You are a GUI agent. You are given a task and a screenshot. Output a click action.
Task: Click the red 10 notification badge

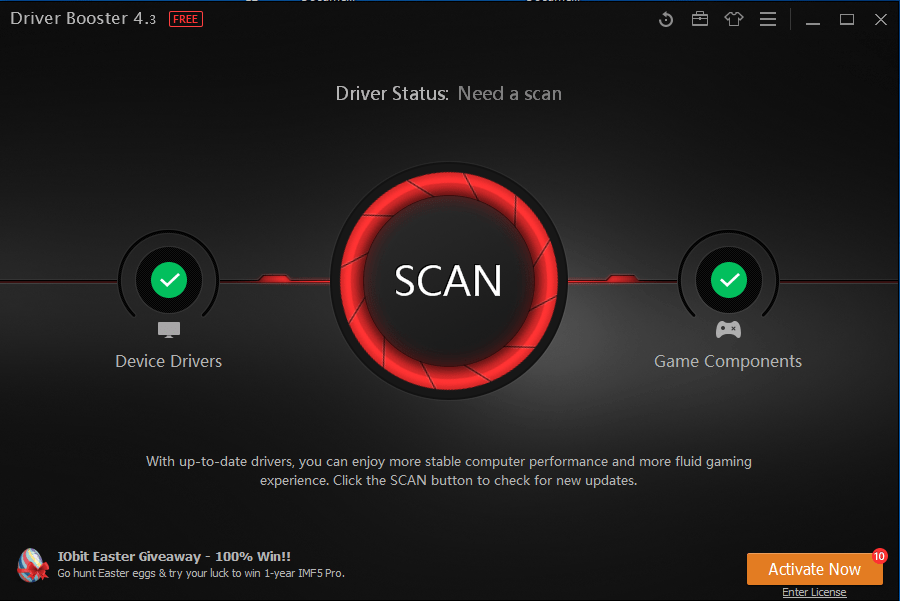click(x=879, y=555)
